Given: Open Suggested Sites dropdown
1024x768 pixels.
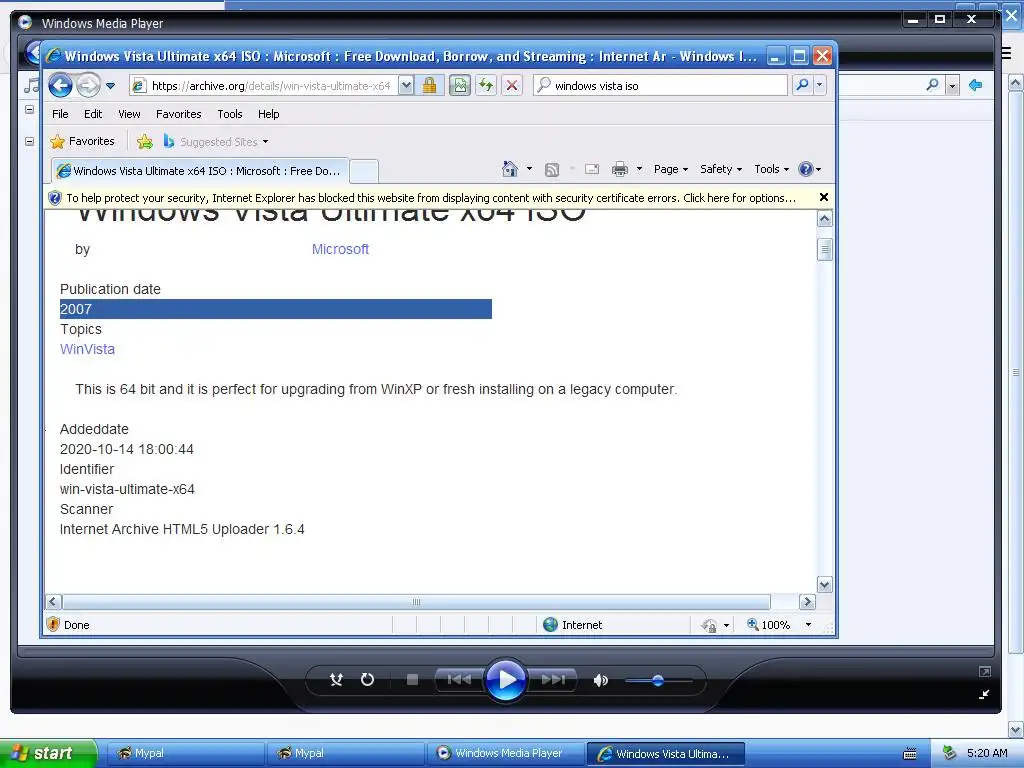Looking at the screenshot, I should (x=216, y=141).
